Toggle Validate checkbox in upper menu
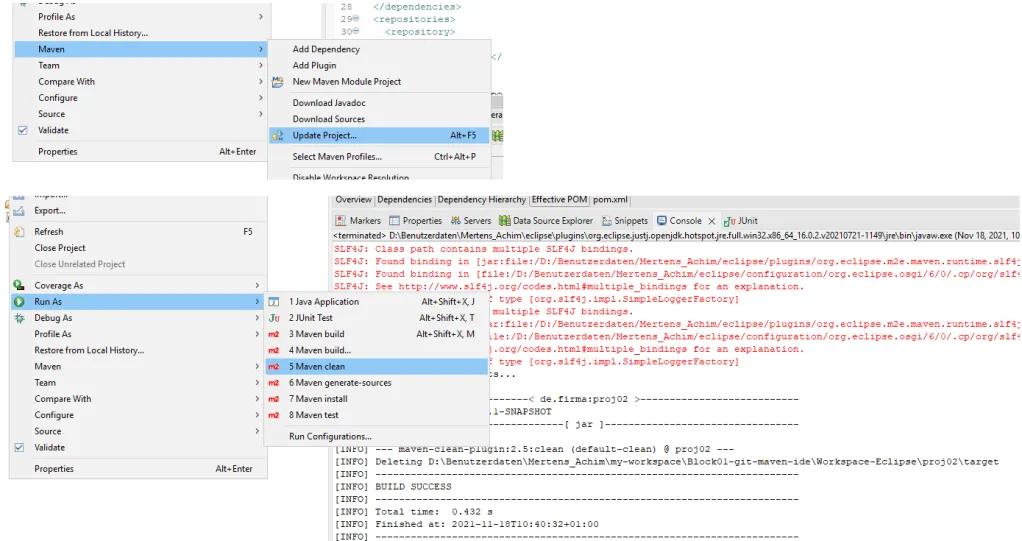Image resolution: width=1022 pixels, height=541 pixels. pyautogui.click(x=23, y=130)
